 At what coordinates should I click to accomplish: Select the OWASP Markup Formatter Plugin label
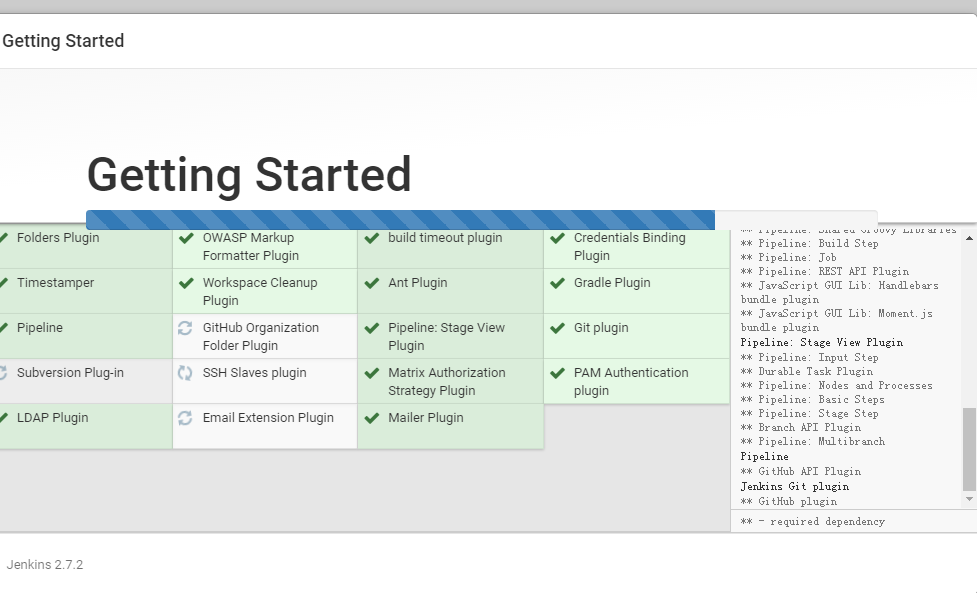pos(250,247)
